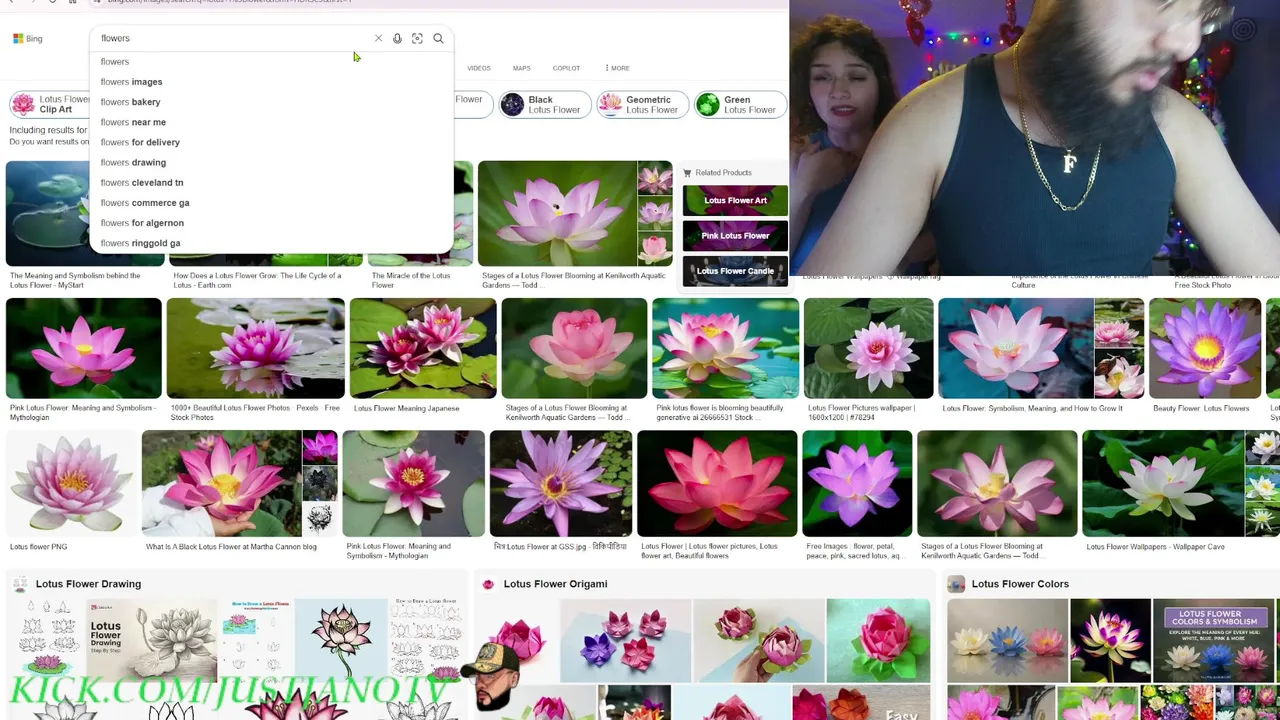Image resolution: width=1280 pixels, height=720 pixels.
Task: Click the Lotus Flower Origami heading icon
Action: point(488,584)
